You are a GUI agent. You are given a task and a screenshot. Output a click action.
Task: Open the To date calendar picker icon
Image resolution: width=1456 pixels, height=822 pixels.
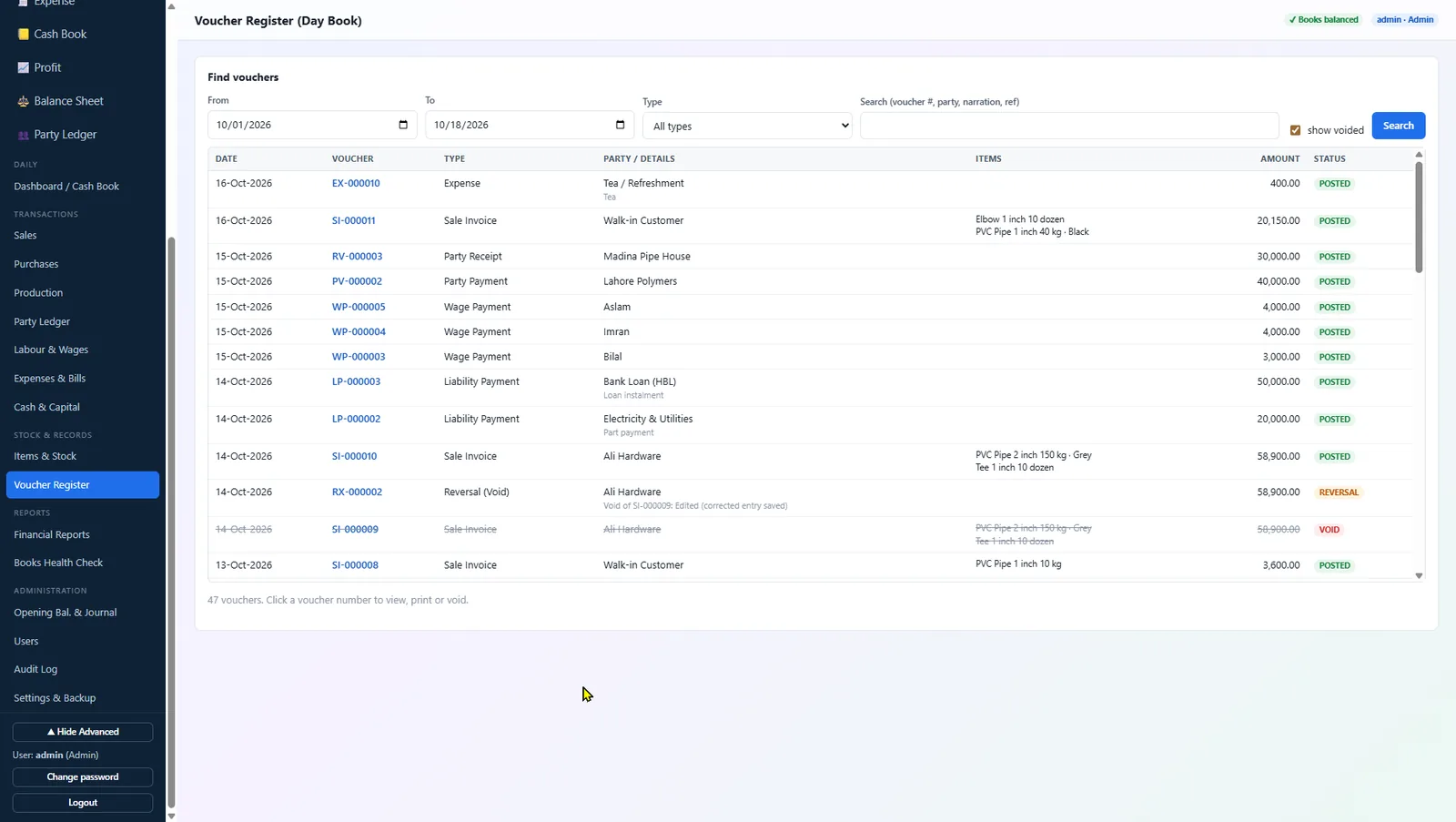tap(621, 125)
